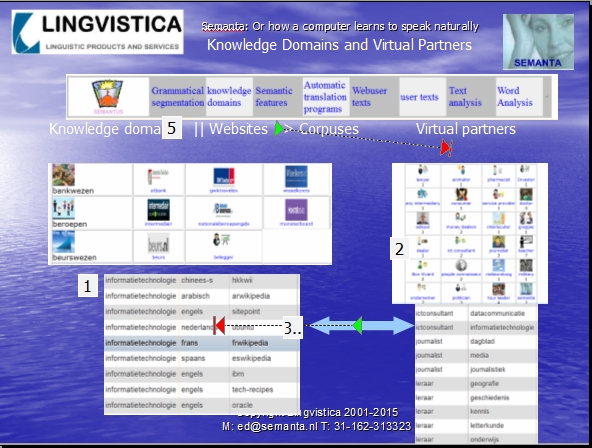The image size is (592, 448).
Task: Switch to the Semantic features tab
Action: [274, 97]
